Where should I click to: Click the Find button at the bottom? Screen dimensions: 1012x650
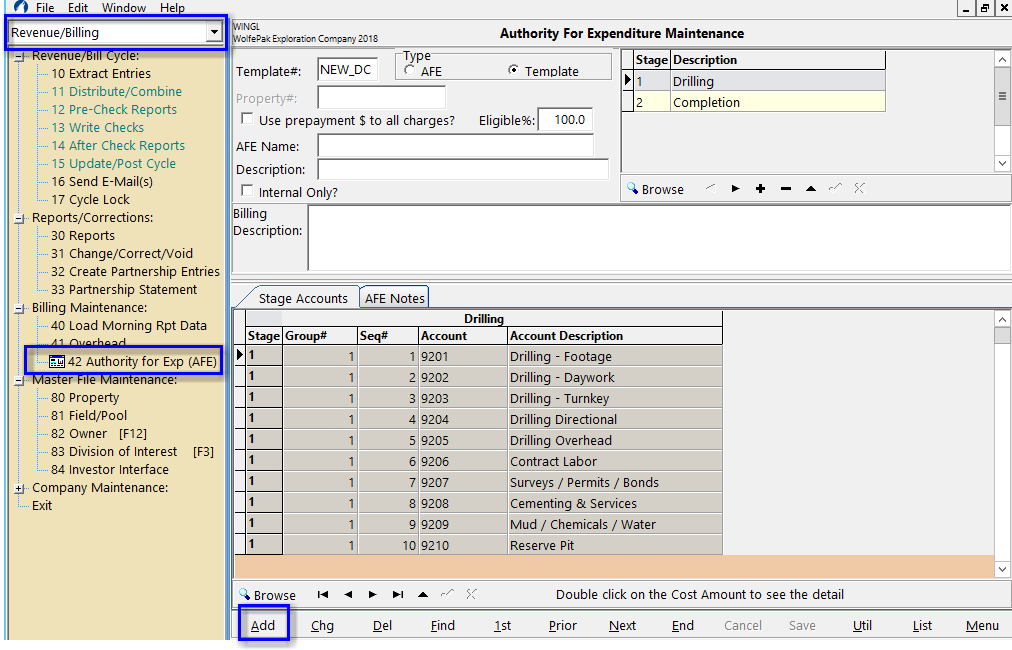coord(442,624)
